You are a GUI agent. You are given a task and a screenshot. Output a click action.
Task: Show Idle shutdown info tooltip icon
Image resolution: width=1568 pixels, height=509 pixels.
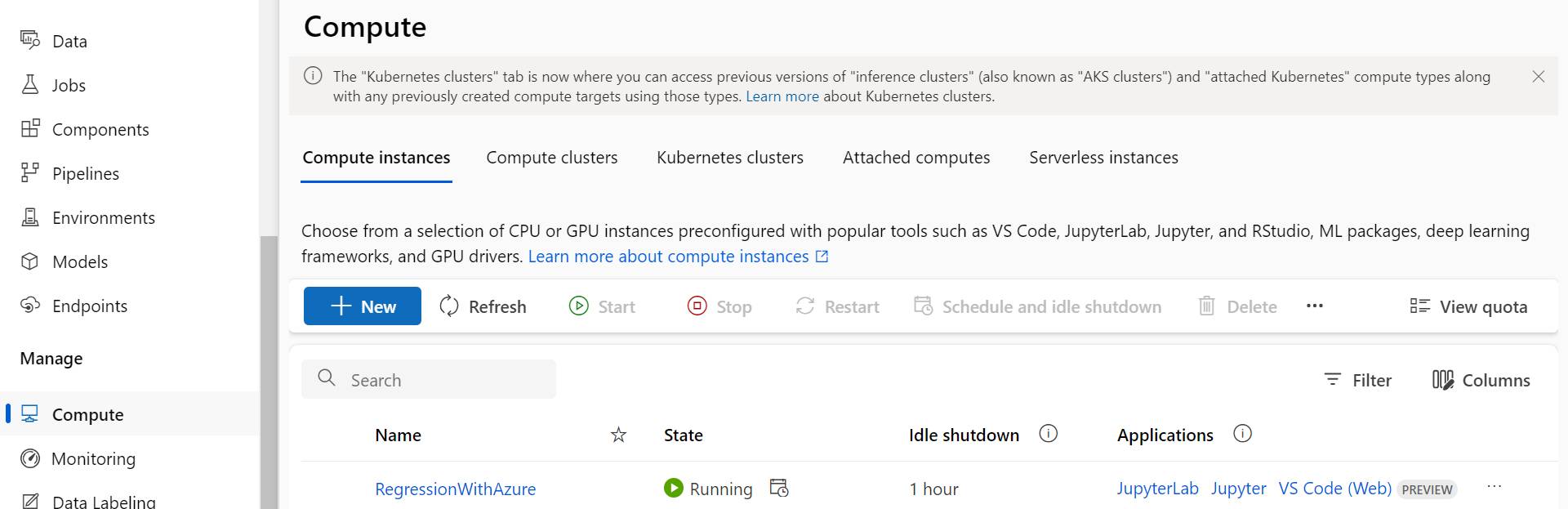[1048, 434]
